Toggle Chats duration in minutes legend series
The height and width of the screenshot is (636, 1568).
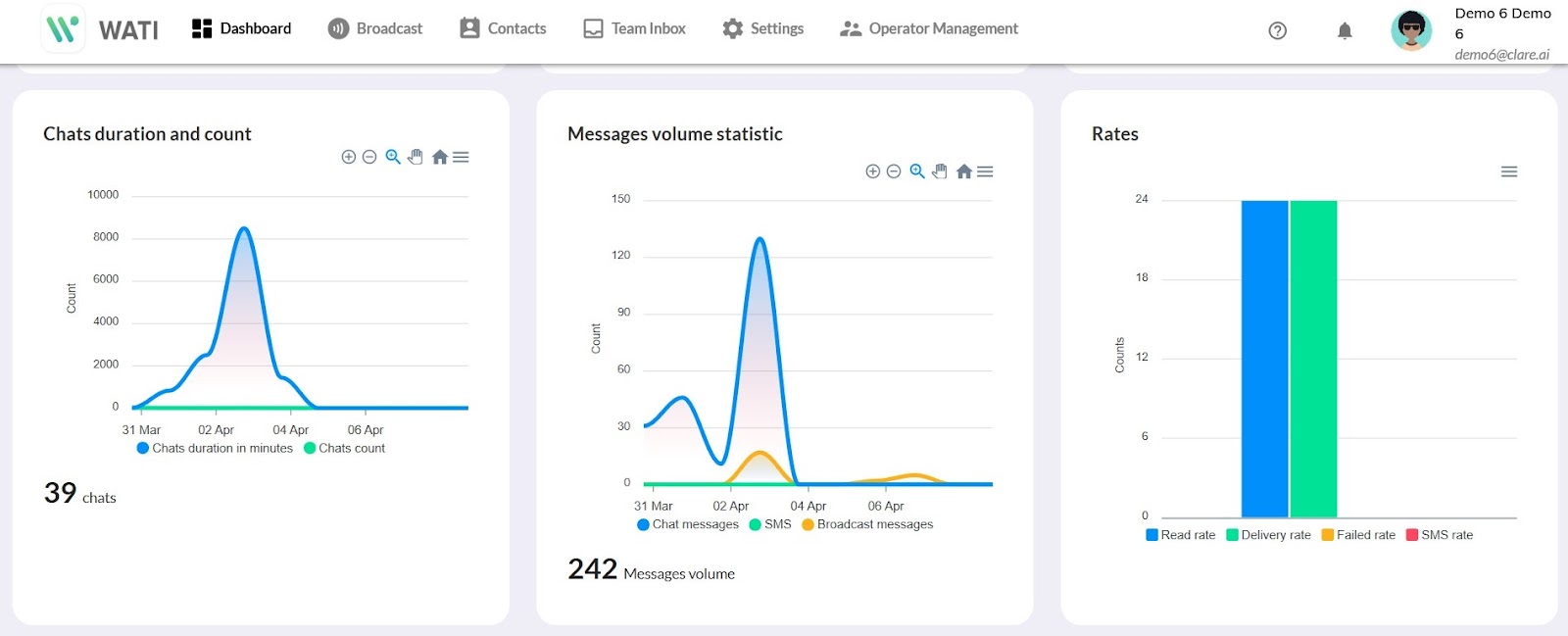click(215, 448)
